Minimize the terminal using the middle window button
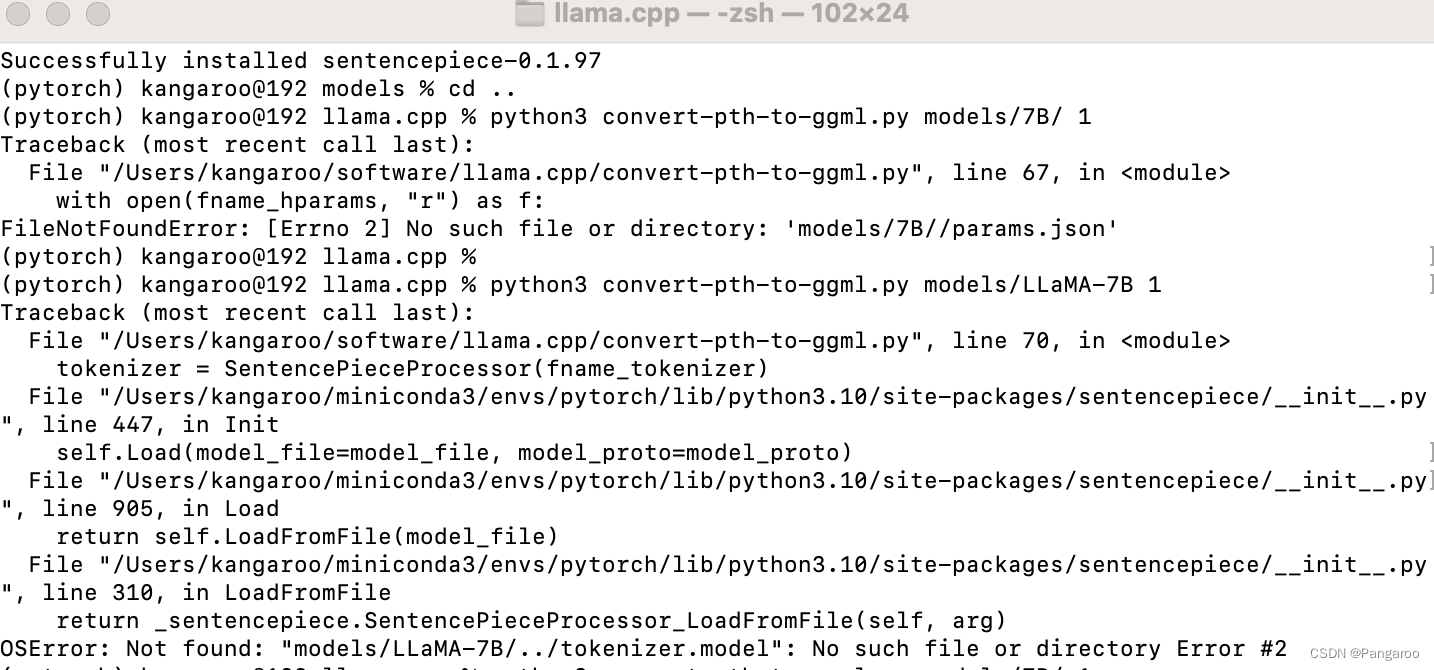The image size is (1434, 670). (x=58, y=14)
